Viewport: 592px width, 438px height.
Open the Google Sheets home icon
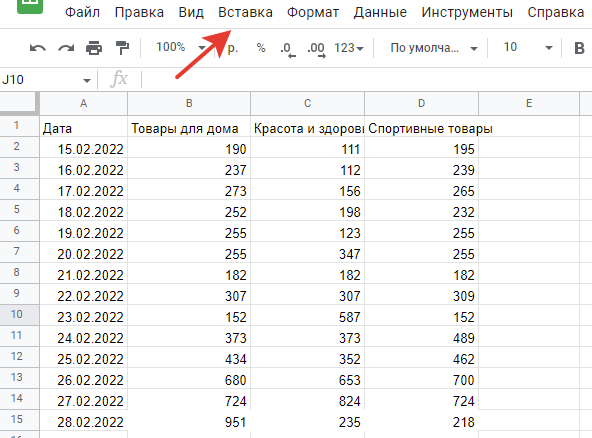pyautogui.click(x=30, y=5)
